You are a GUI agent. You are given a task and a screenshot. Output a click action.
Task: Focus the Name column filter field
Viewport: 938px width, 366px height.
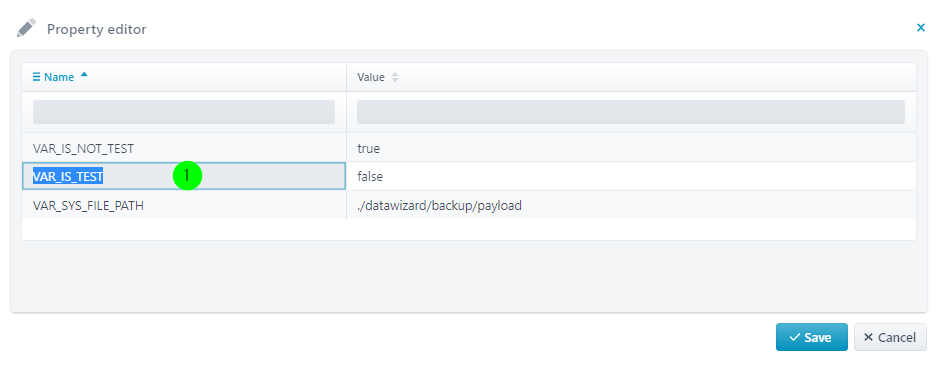(184, 112)
